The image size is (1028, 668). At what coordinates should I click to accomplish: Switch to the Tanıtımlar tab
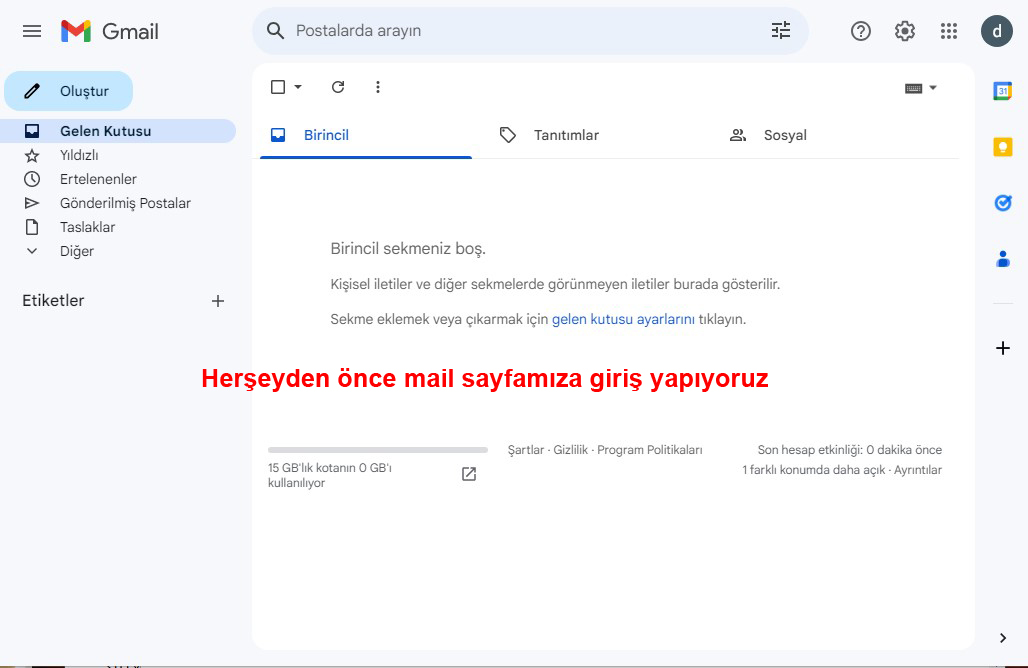[566, 135]
